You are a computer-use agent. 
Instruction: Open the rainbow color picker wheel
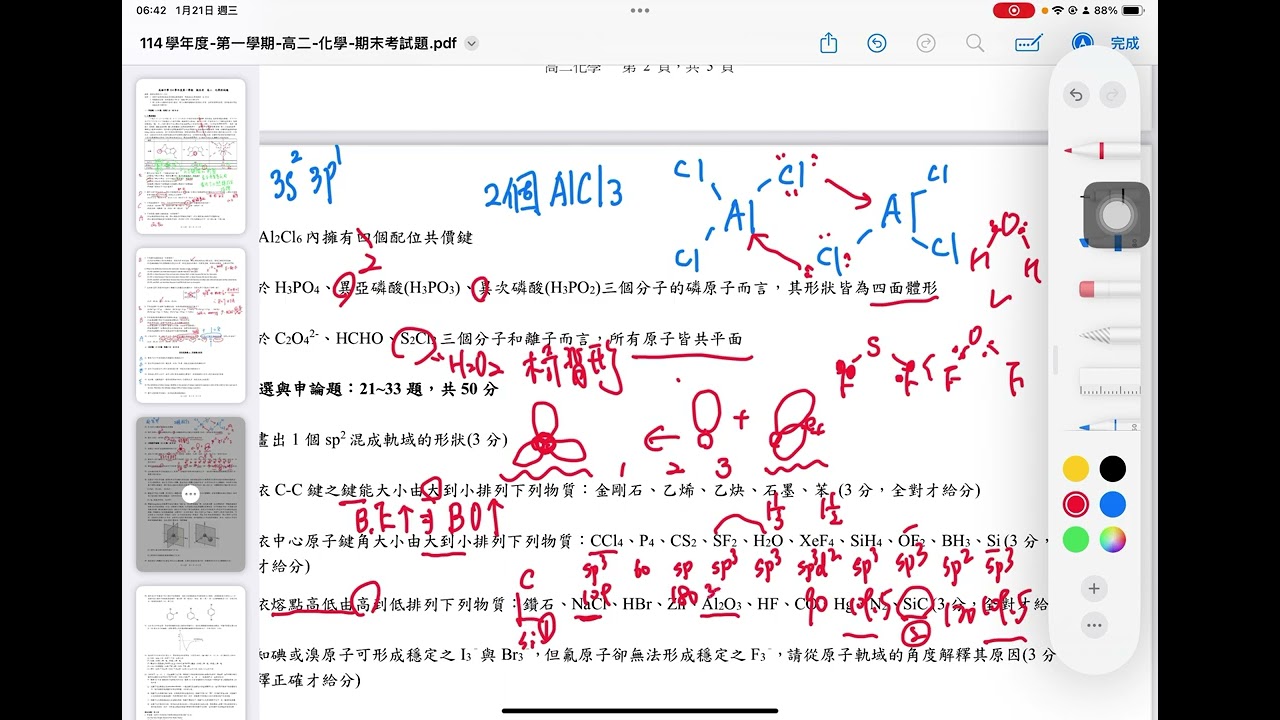[x=1112, y=540]
